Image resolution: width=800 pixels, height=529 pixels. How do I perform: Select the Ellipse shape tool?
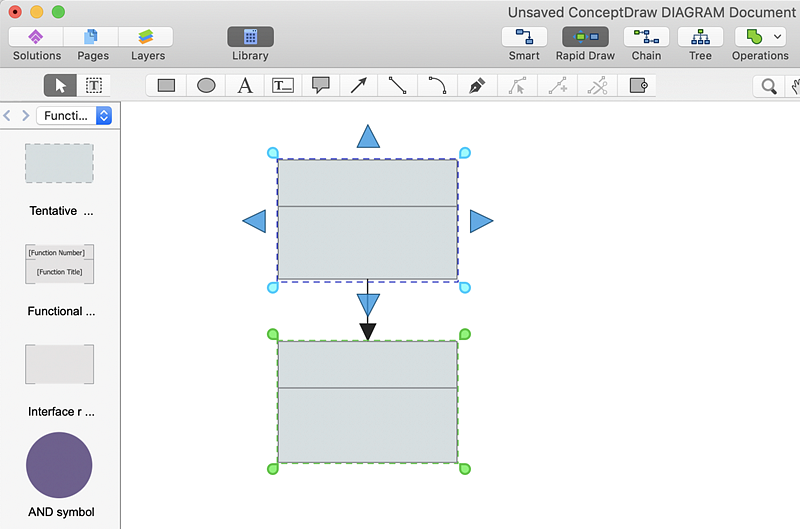tap(206, 85)
